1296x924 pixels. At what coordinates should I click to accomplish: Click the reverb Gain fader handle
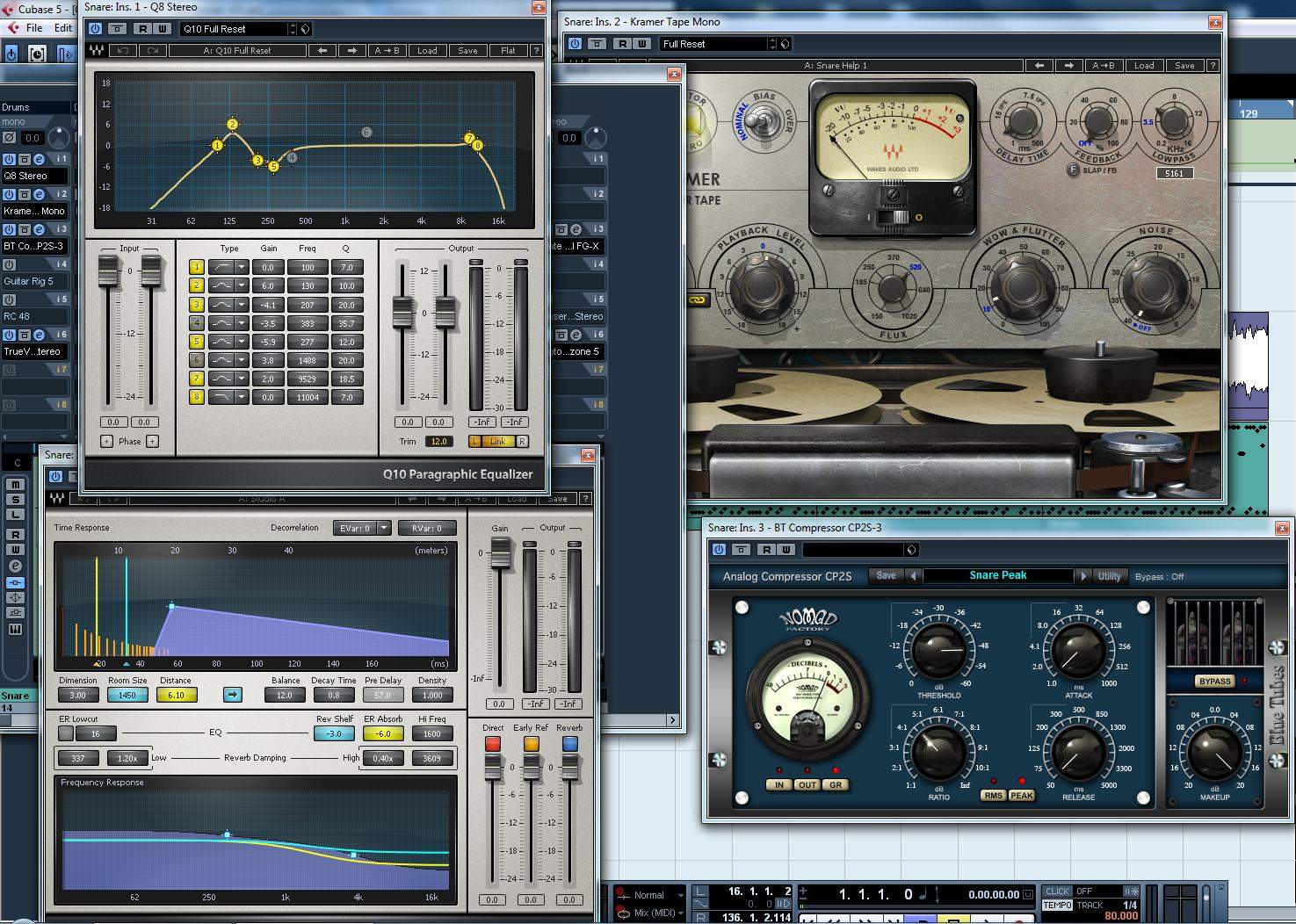tap(500, 552)
